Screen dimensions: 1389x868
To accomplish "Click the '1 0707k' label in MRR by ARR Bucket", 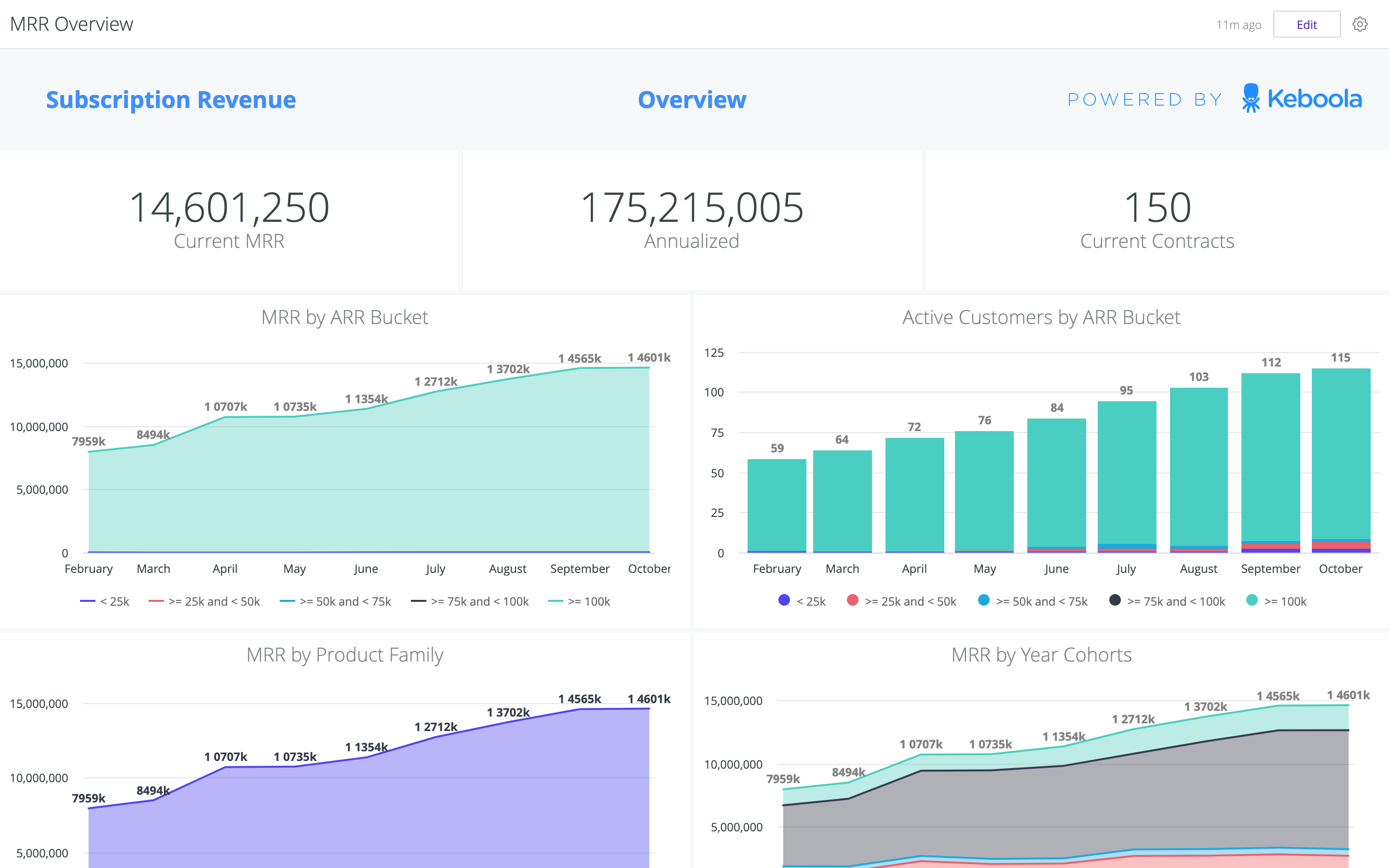I will [226, 407].
